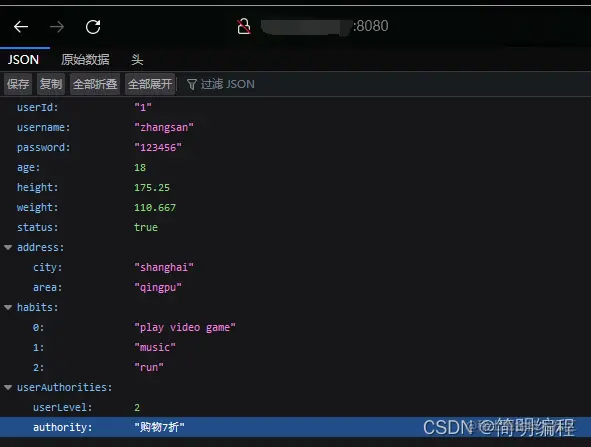Select the highlighted authority key

pos(63,427)
